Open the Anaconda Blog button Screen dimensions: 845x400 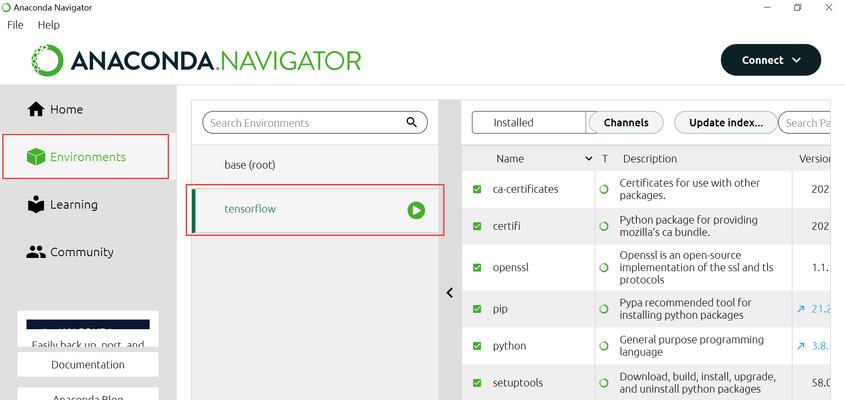point(88,394)
